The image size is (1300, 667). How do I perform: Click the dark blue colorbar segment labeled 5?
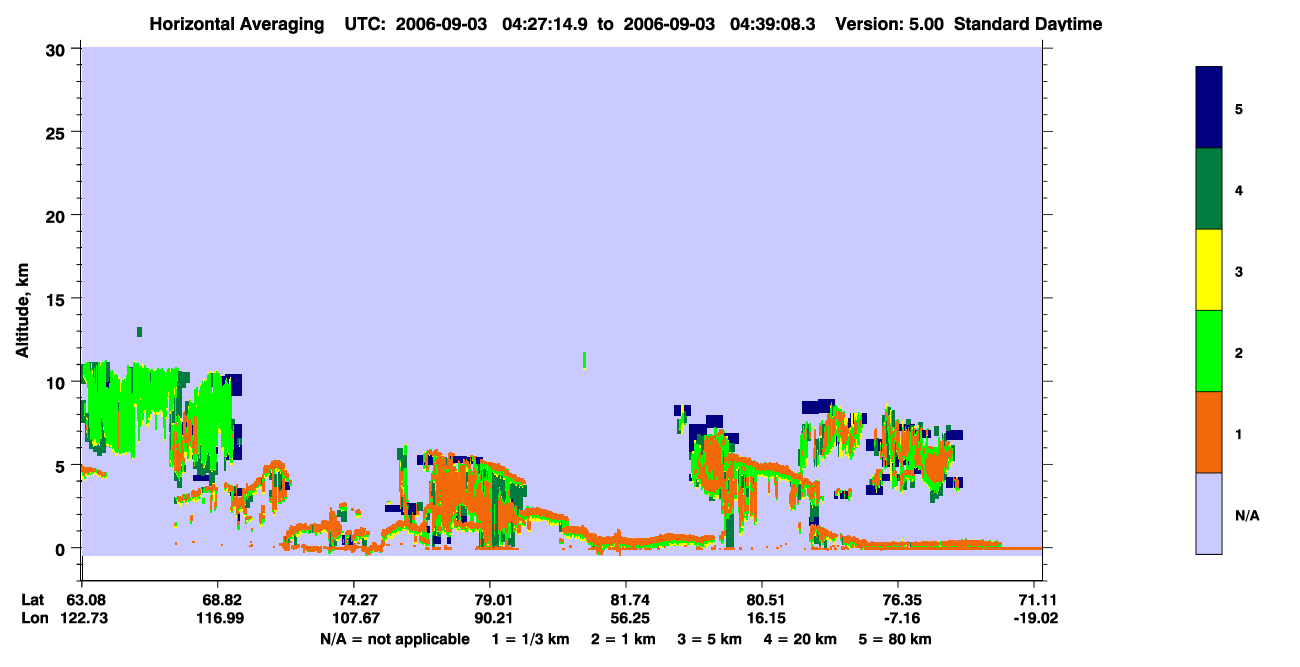pos(1209,108)
